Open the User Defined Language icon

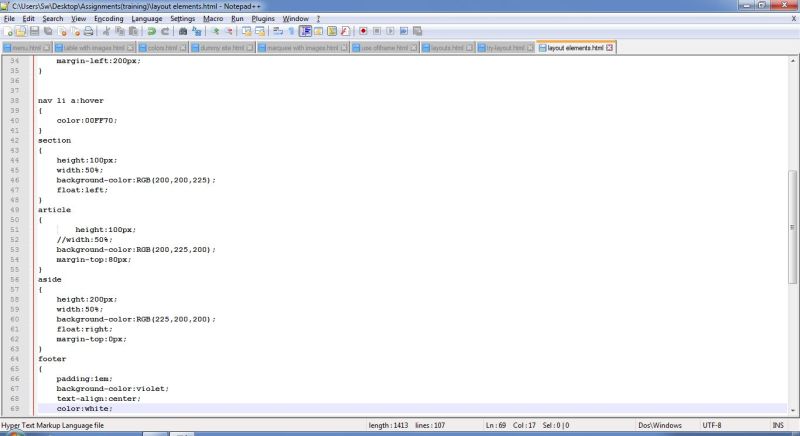[x=318, y=31]
